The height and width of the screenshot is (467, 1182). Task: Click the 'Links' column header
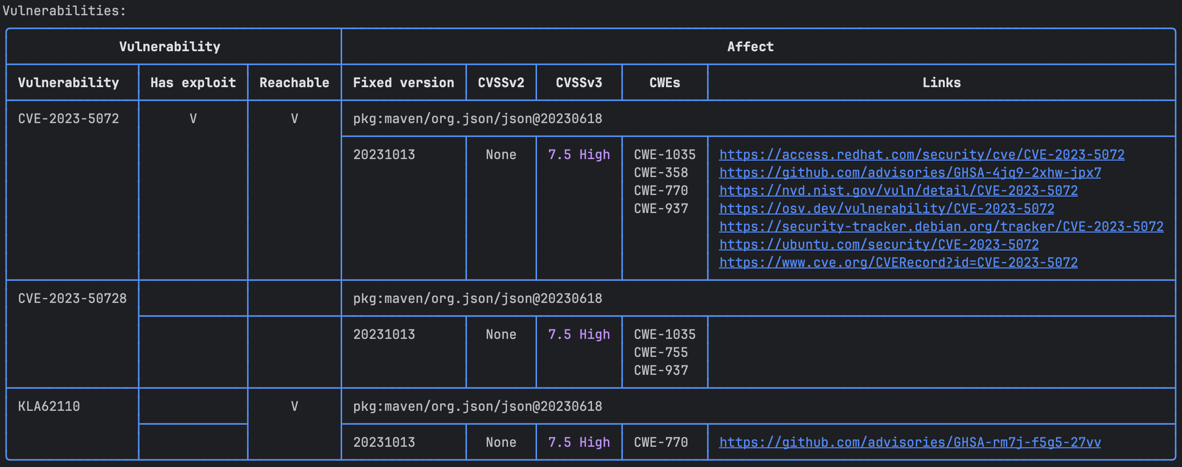(x=942, y=83)
